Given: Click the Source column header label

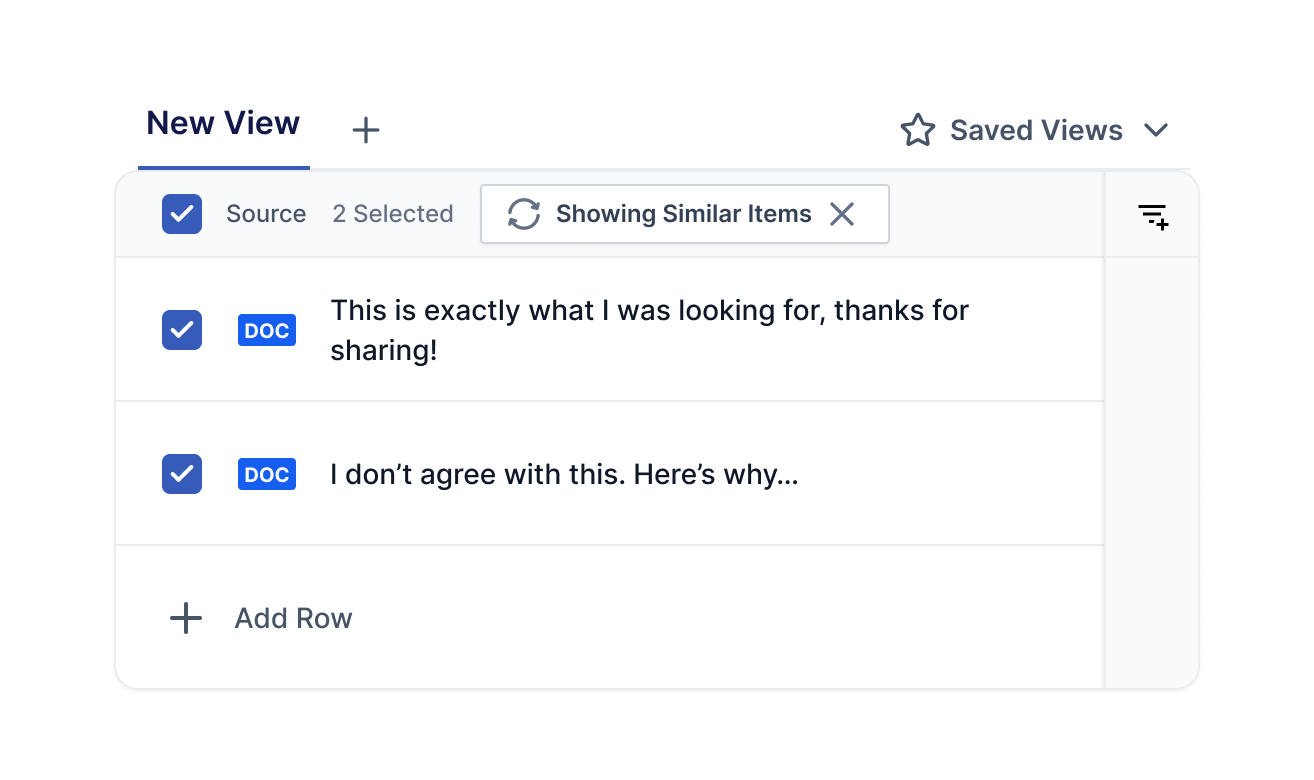Looking at the screenshot, I should click(x=266, y=214).
